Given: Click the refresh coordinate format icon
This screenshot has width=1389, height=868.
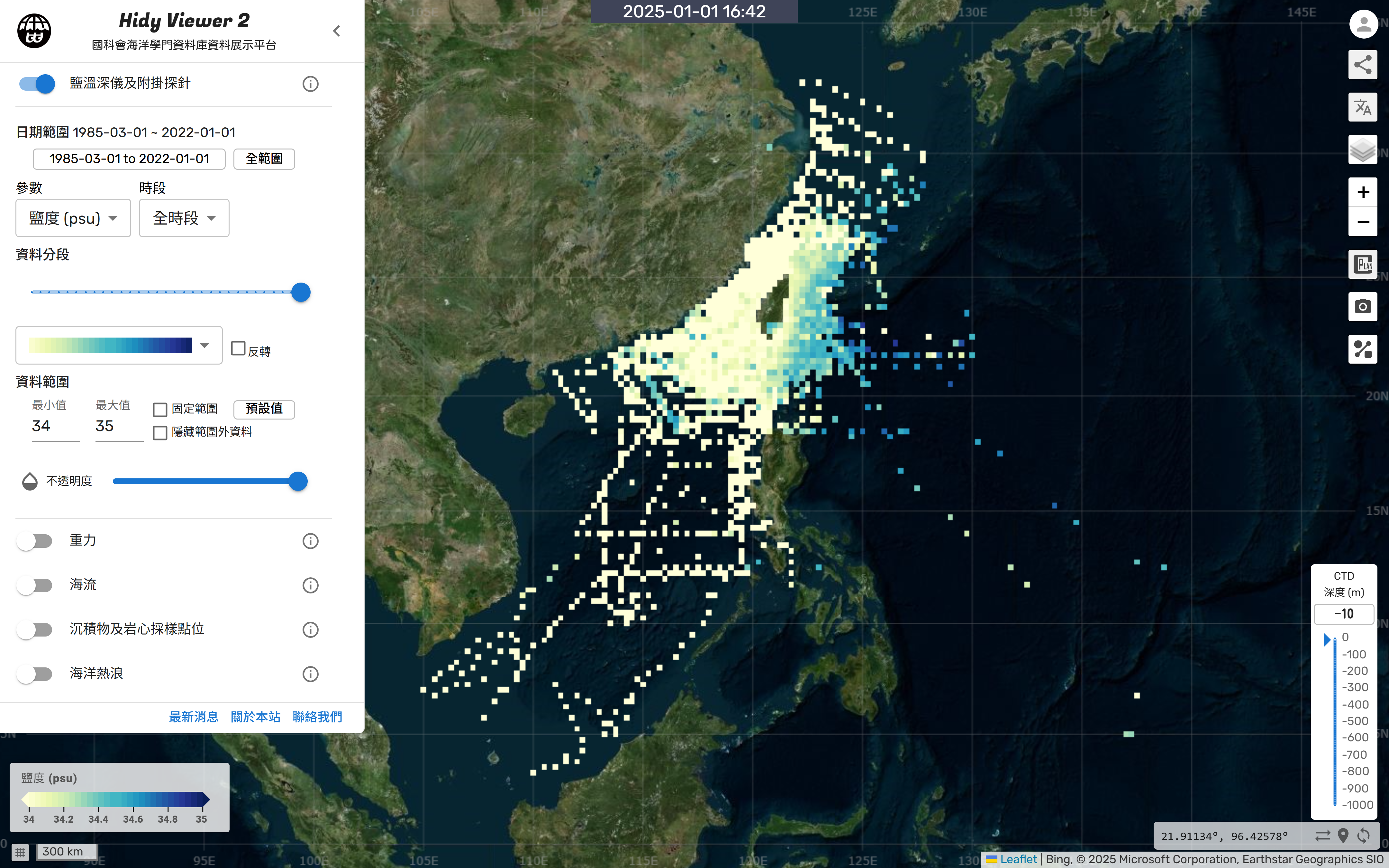Looking at the screenshot, I should (x=1364, y=836).
